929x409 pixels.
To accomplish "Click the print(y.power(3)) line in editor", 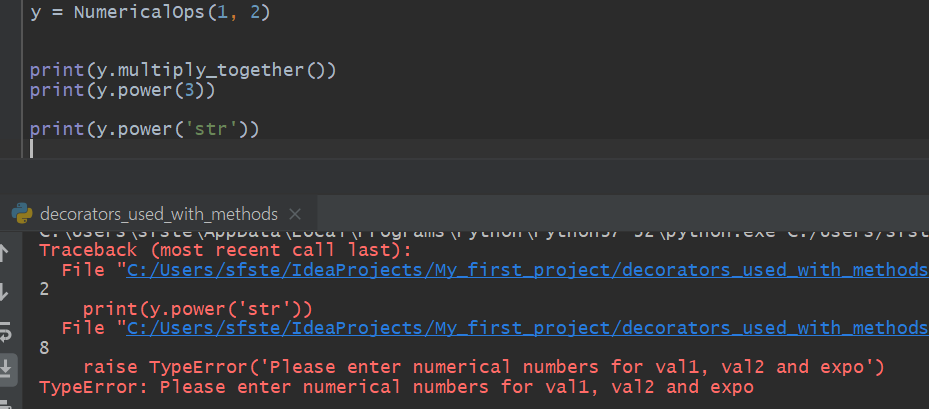I will [122, 90].
